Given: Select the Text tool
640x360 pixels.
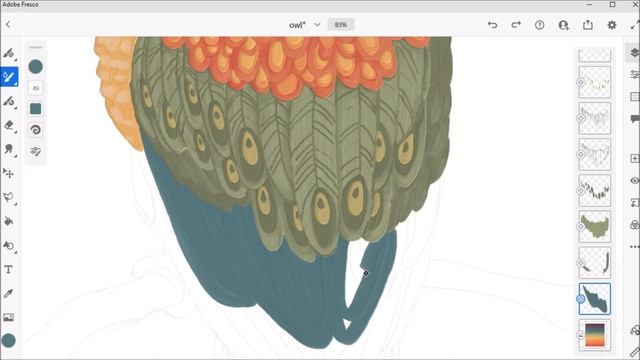Looking at the screenshot, I should click(9, 269).
